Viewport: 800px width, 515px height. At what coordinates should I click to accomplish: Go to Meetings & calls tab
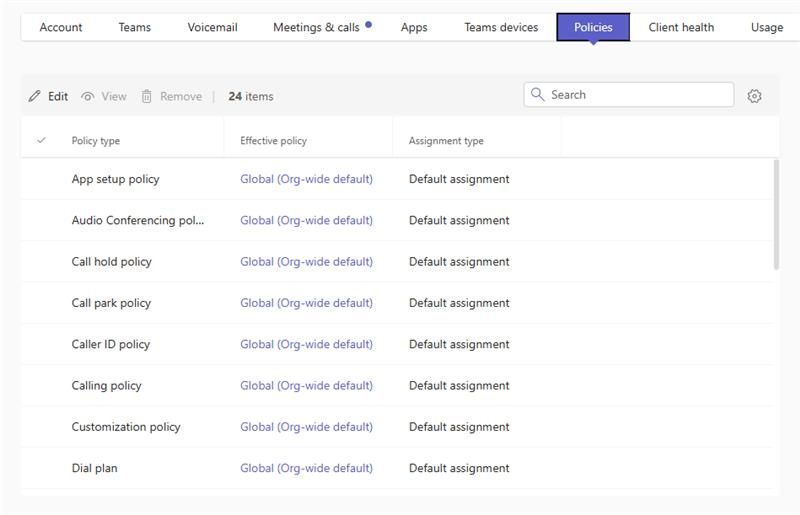(316, 27)
